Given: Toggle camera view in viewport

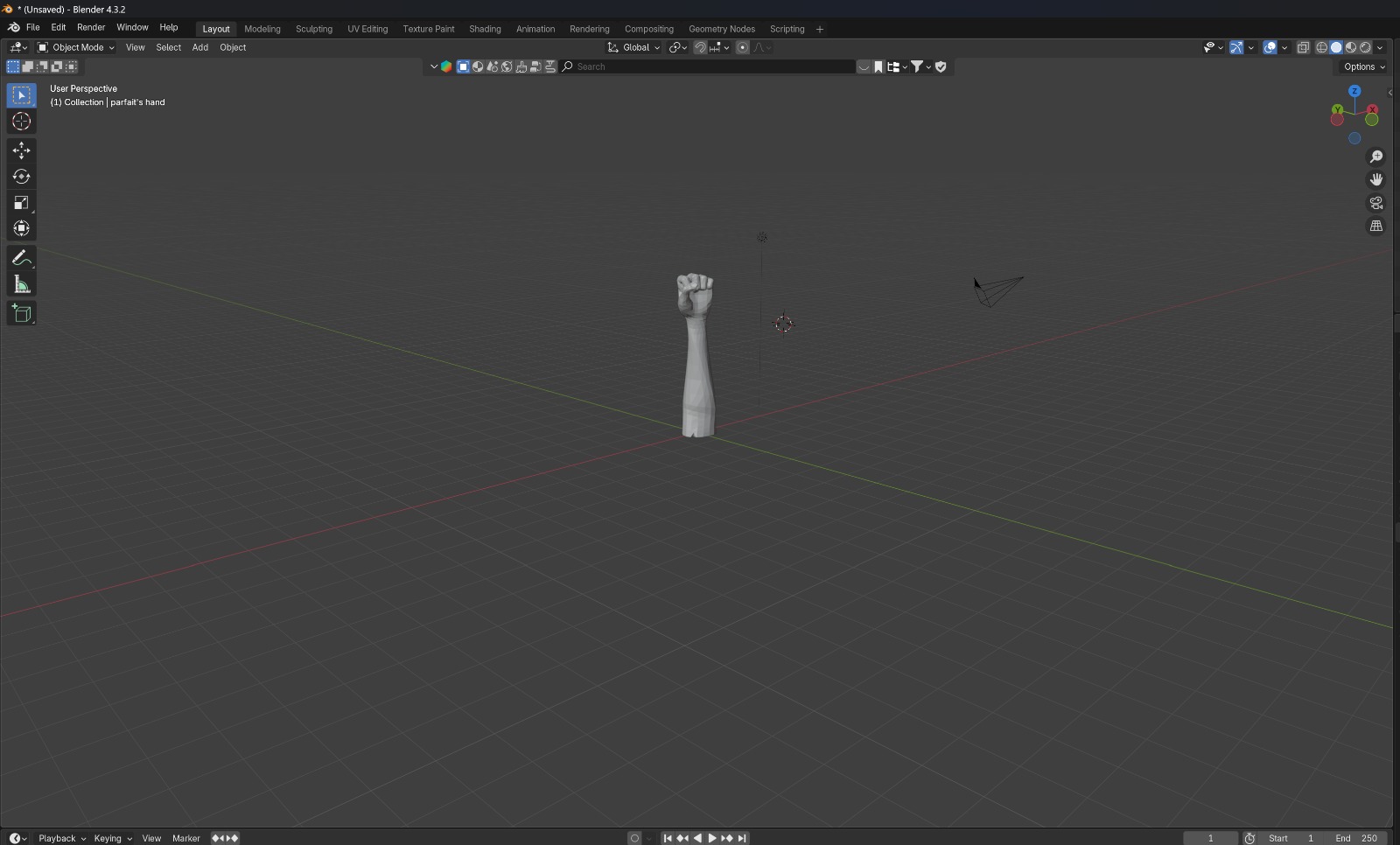Looking at the screenshot, I should point(1375,203).
